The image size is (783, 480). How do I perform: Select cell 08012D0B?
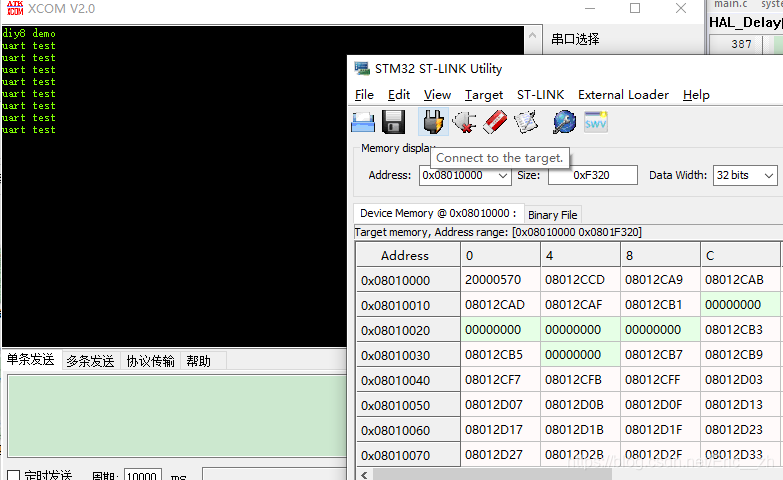coord(580,405)
